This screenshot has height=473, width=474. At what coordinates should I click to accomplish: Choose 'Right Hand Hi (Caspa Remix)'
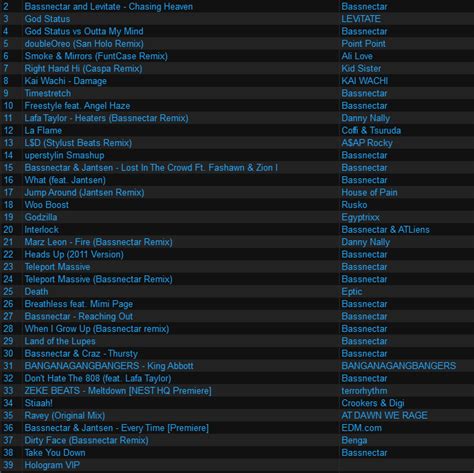point(83,69)
